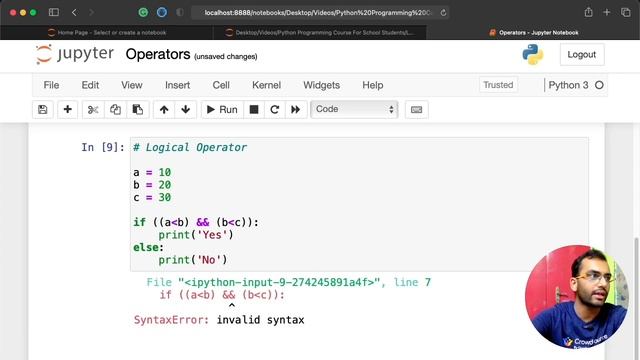Open the View menu
This screenshot has height=360, width=640.
pos(131,85)
